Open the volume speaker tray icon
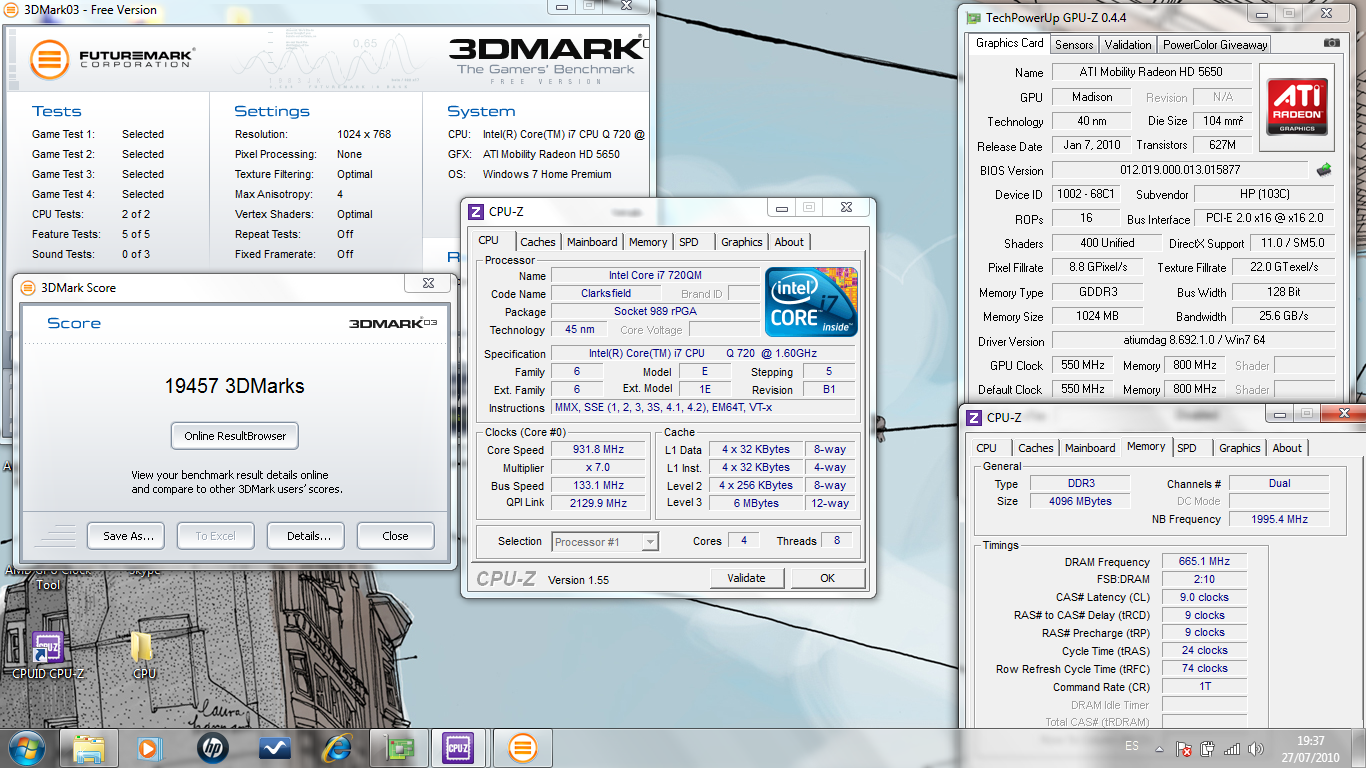This screenshot has width=1366, height=768. coord(1255,748)
